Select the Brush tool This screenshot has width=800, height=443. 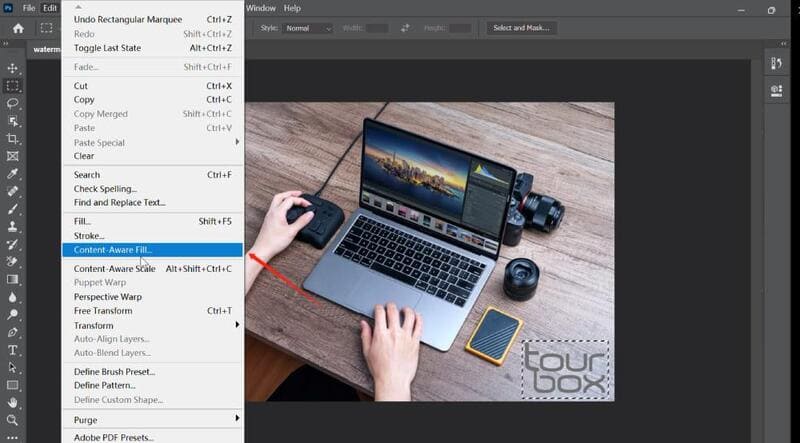(x=12, y=209)
